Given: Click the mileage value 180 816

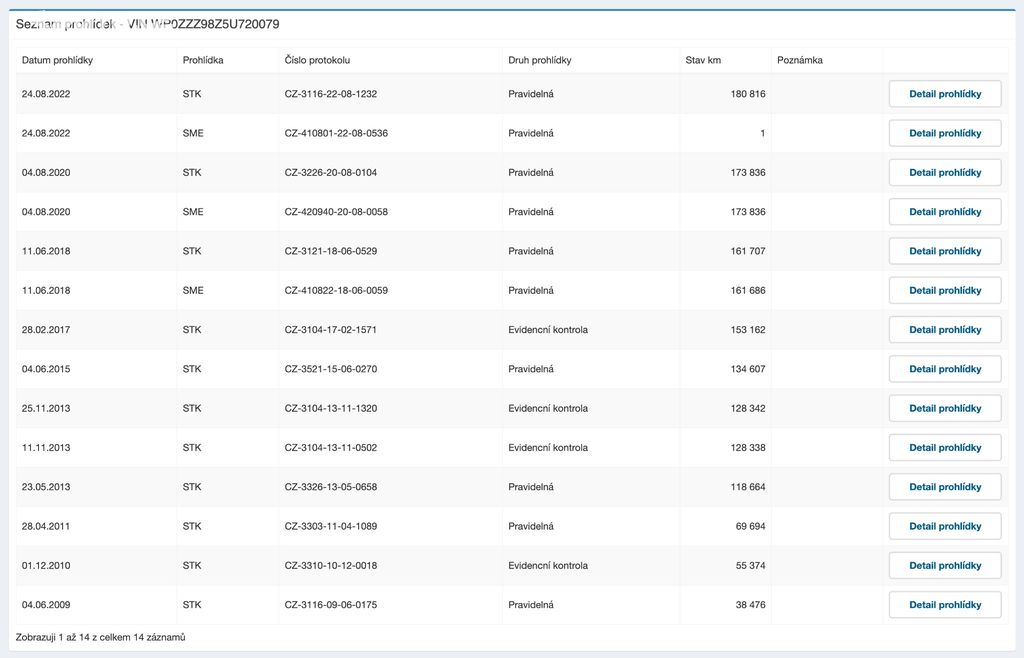Looking at the screenshot, I should [x=748, y=94].
